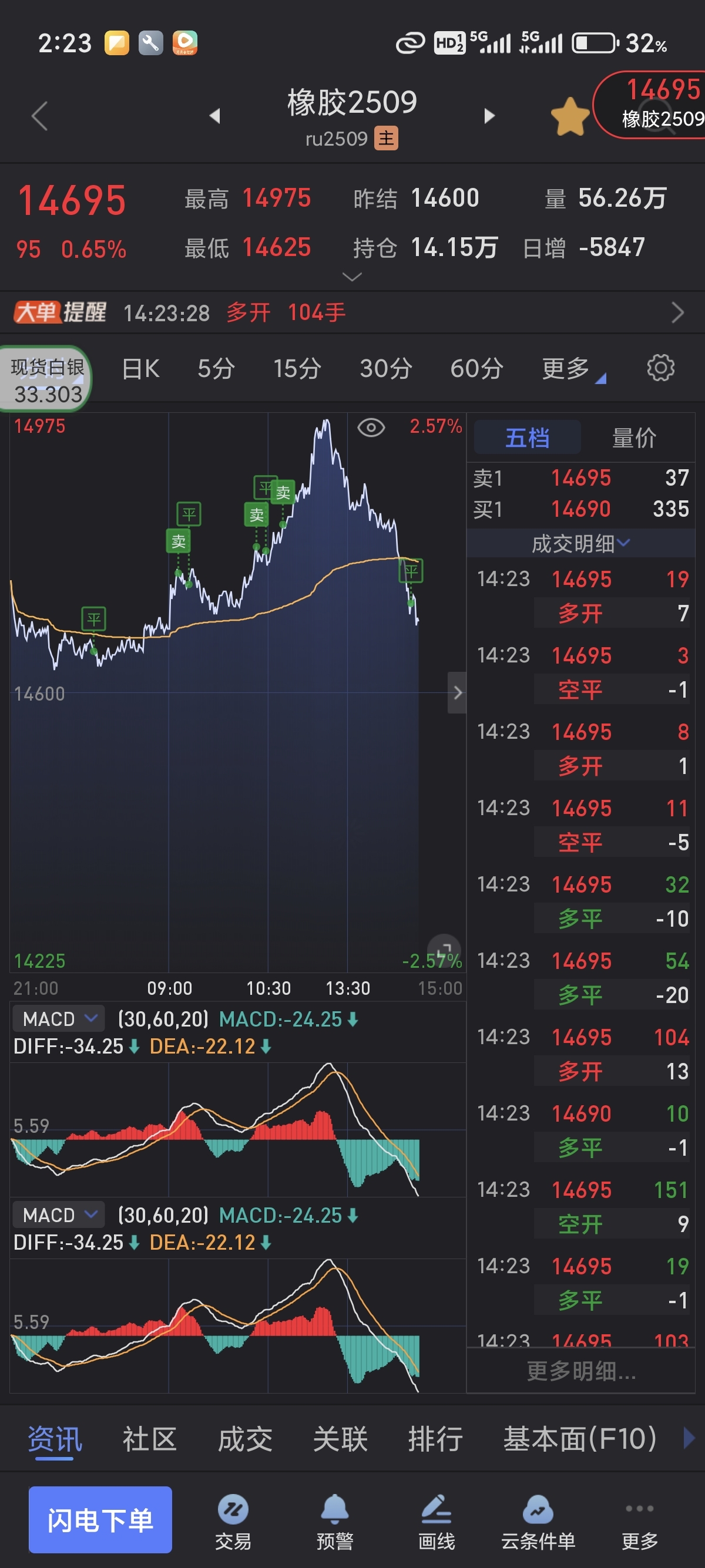This screenshot has width=705, height=1568.
Task: Switch to the 量价 tab
Action: click(634, 438)
